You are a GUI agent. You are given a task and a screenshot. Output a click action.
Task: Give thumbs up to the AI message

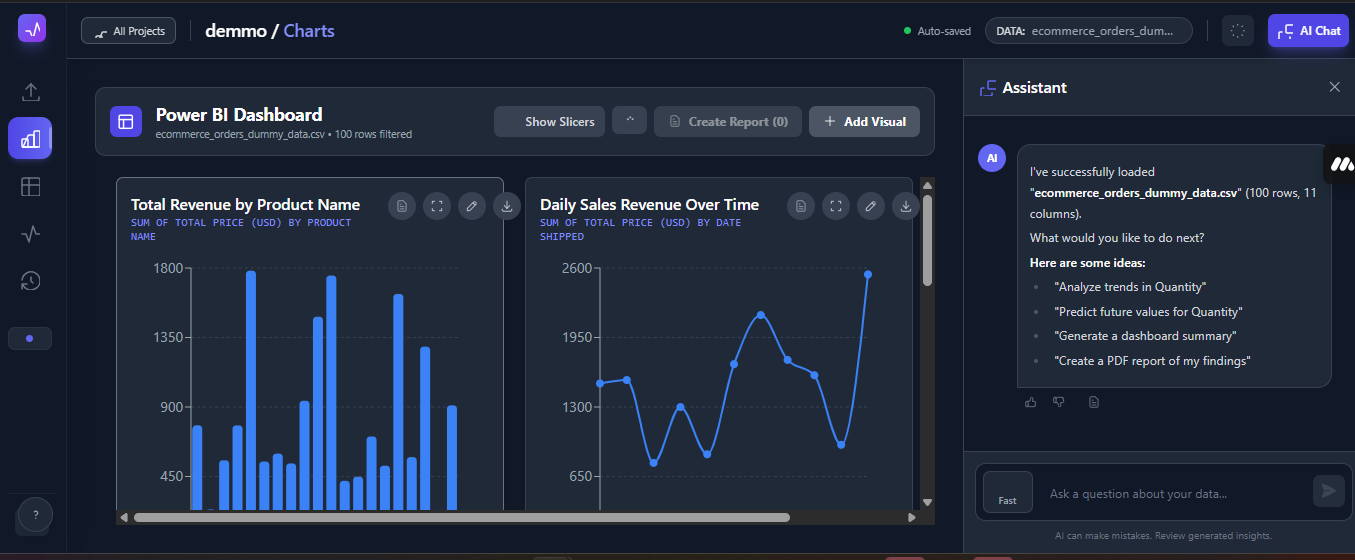[x=1031, y=402]
